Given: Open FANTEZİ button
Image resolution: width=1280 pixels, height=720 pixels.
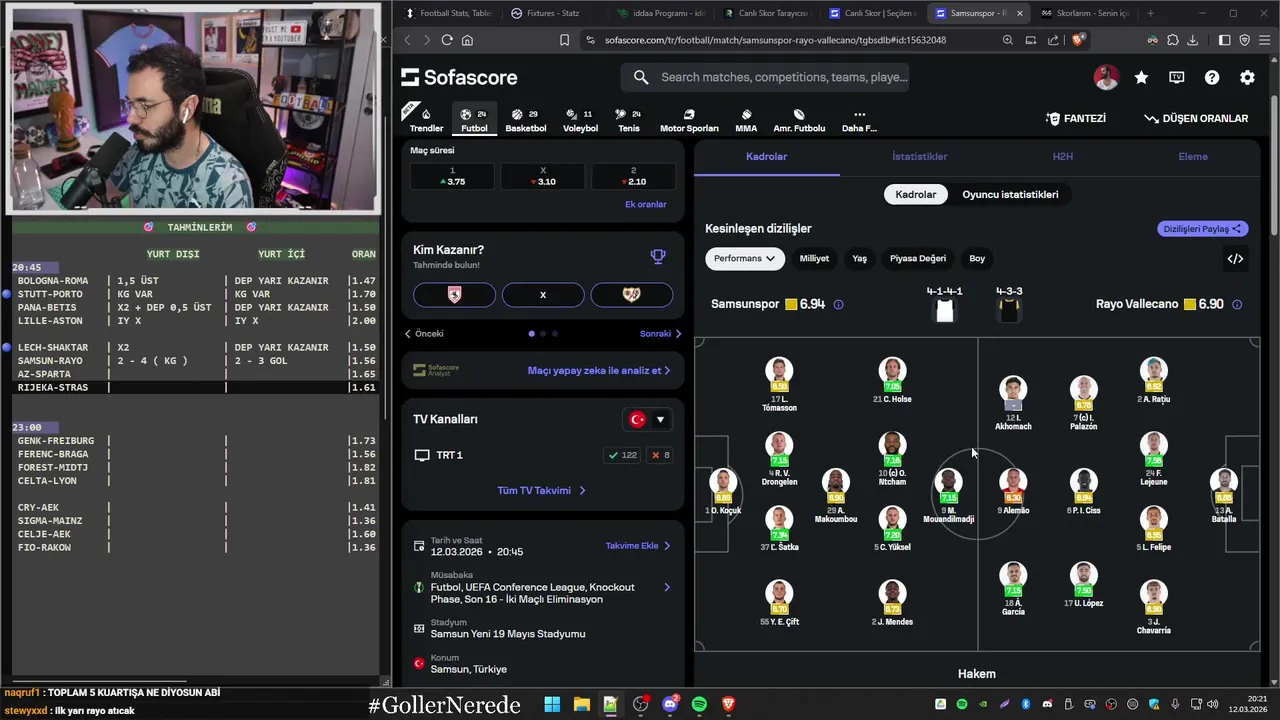Looking at the screenshot, I should pos(1076,118).
